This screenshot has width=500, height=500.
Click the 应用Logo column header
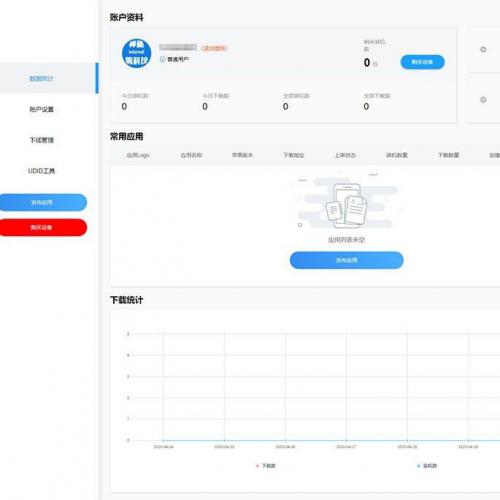138,155
